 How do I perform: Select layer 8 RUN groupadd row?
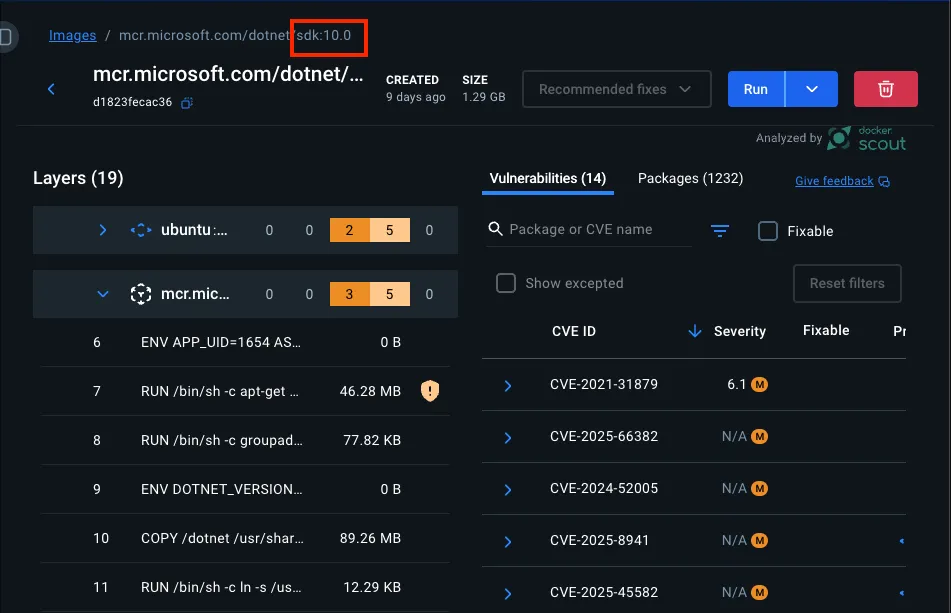click(x=245, y=440)
